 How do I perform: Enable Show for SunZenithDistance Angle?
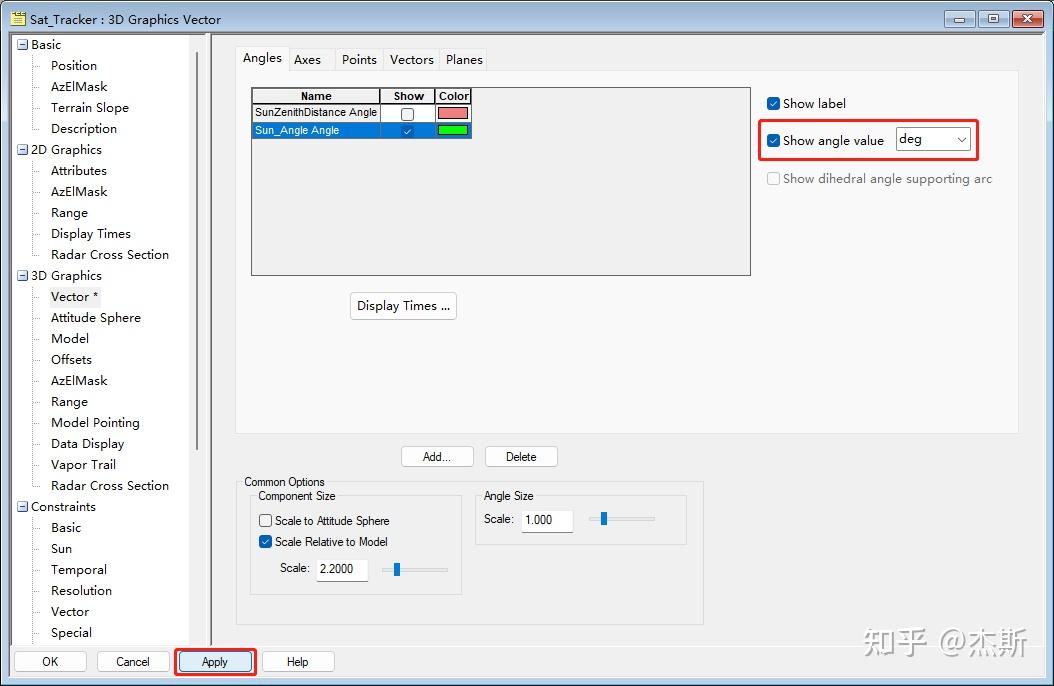(407, 114)
